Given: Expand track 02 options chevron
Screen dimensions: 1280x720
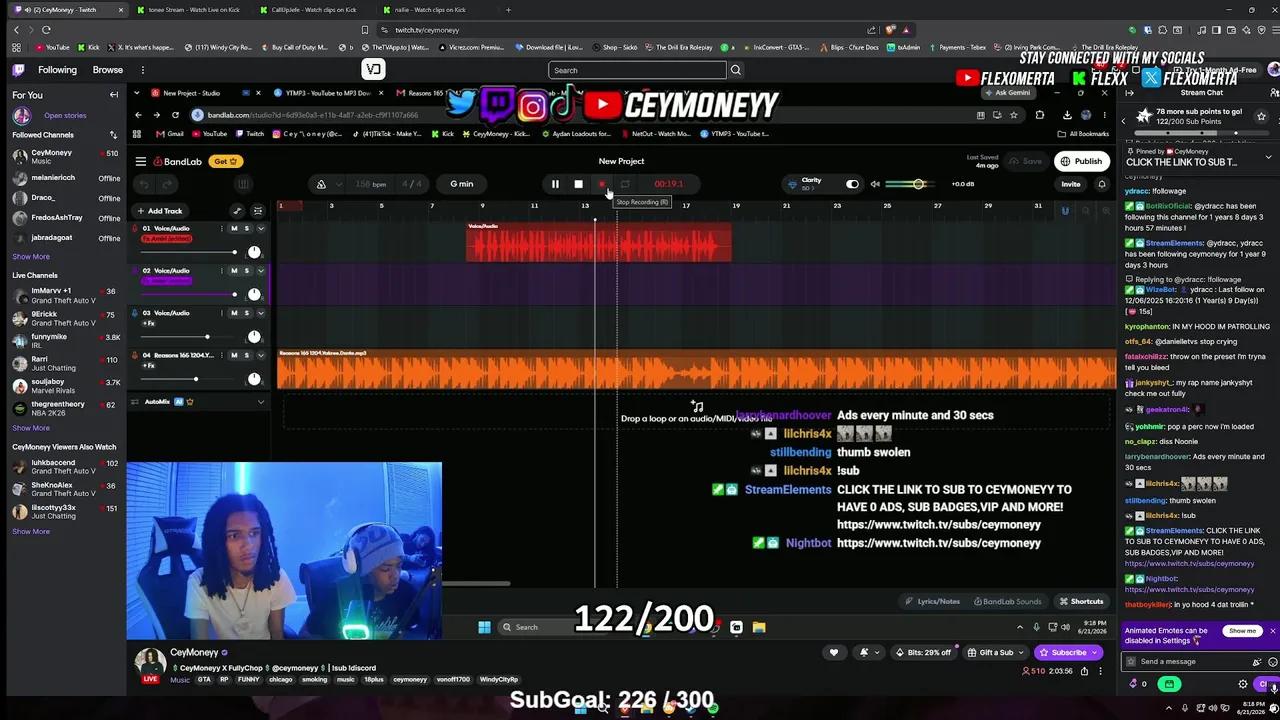Looking at the screenshot, I should tap(261, 270).
